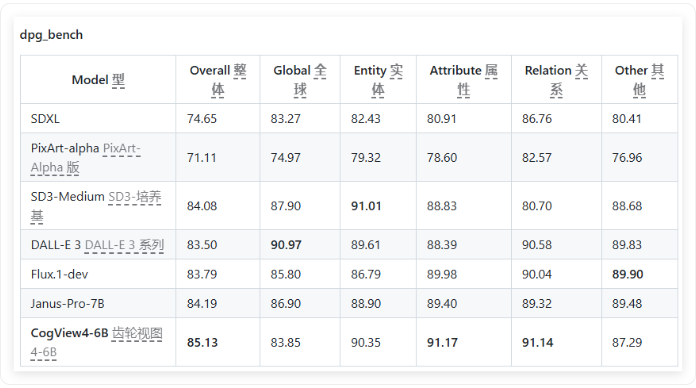Select the DALL-E 3 model name cell
Screen dimensions: 696x388
tap(98, 245)
